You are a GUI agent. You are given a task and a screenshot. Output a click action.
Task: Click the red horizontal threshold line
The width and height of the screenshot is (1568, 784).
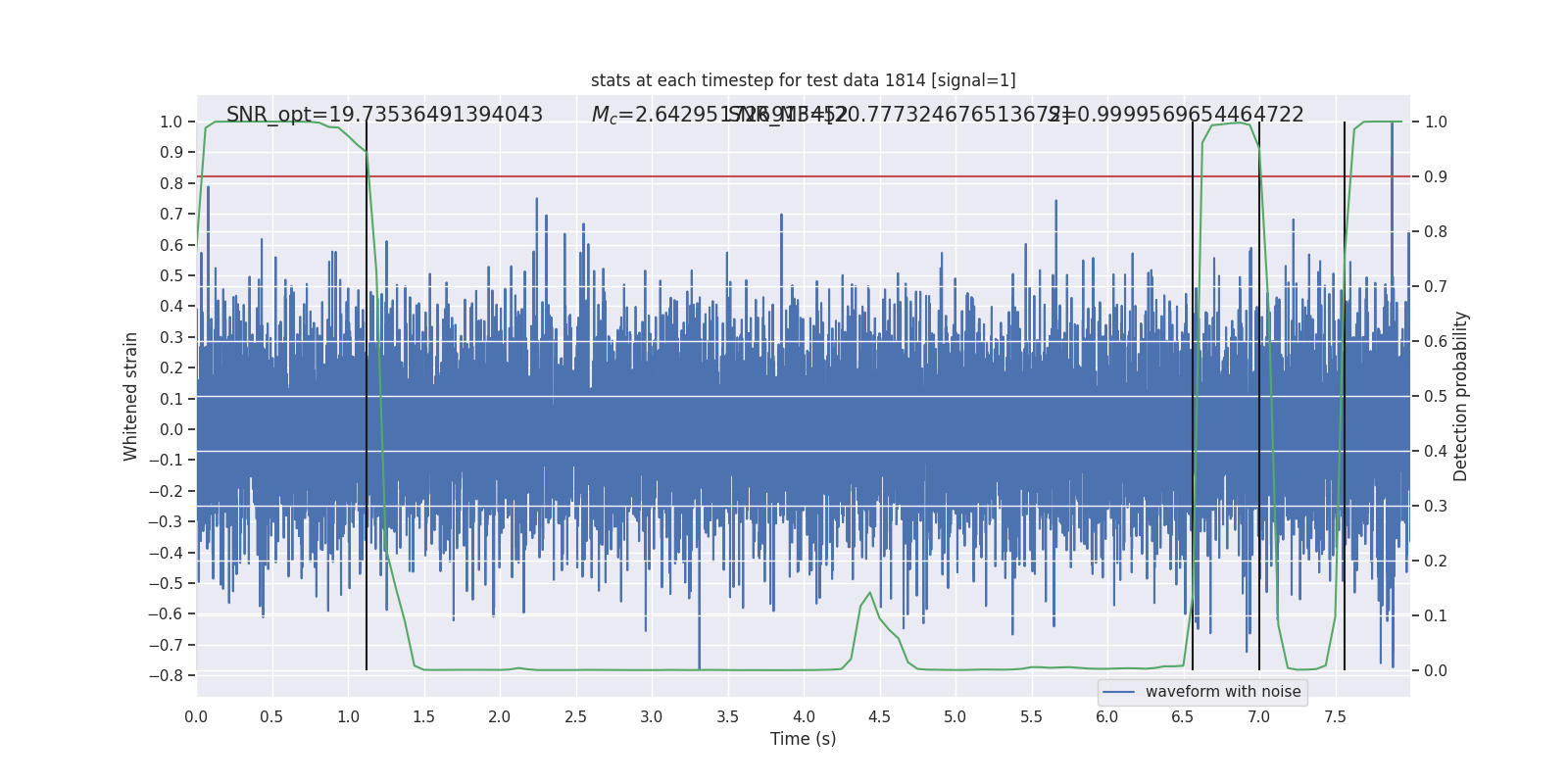[x=784, y=176]
